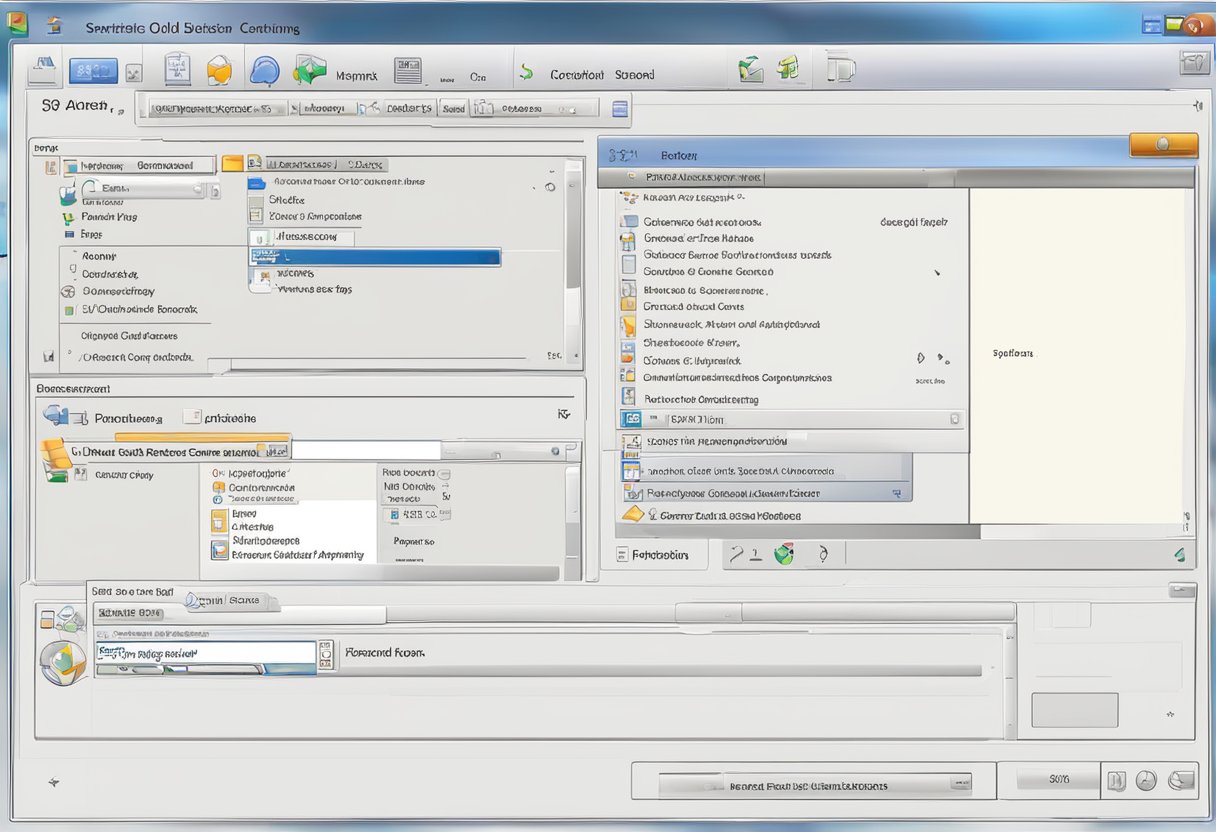The height and width of the screenshot is (832, 1216).
Task: Click inside the search input field
Action: click(200, 654)
